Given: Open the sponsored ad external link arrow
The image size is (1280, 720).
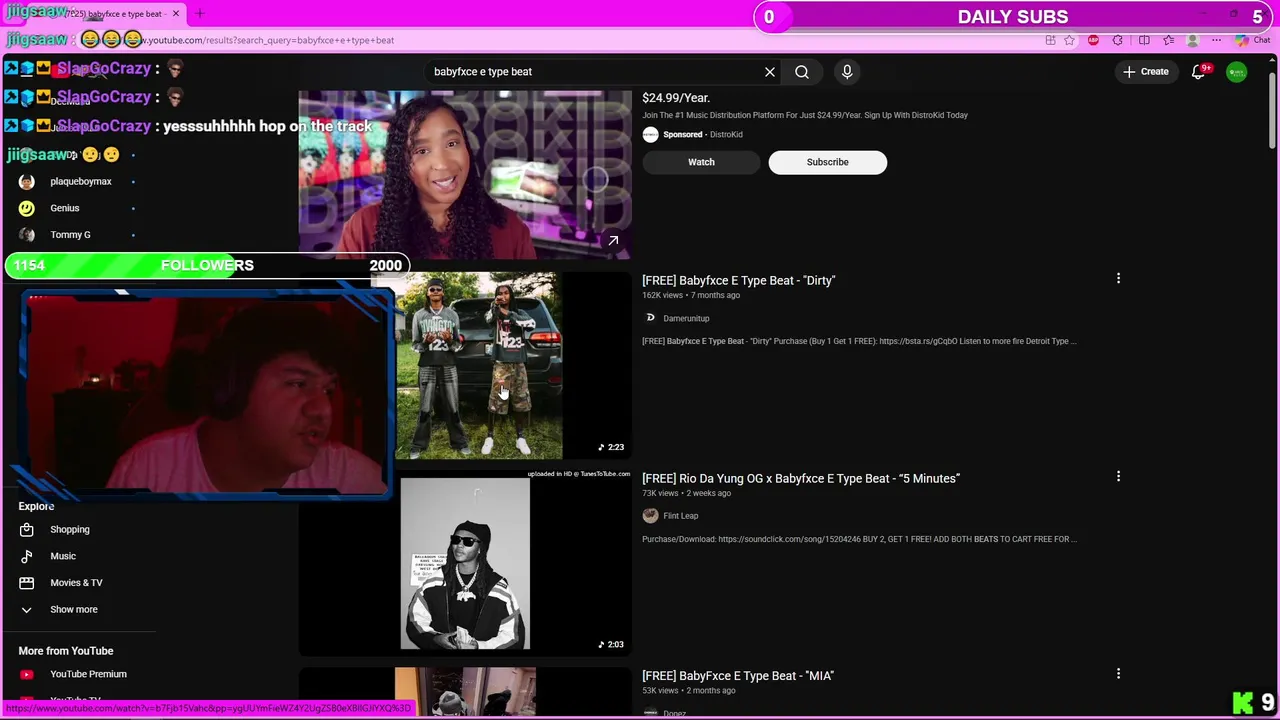Looking at the screenshot, I should pyautogui.click(x=613, y=240).
